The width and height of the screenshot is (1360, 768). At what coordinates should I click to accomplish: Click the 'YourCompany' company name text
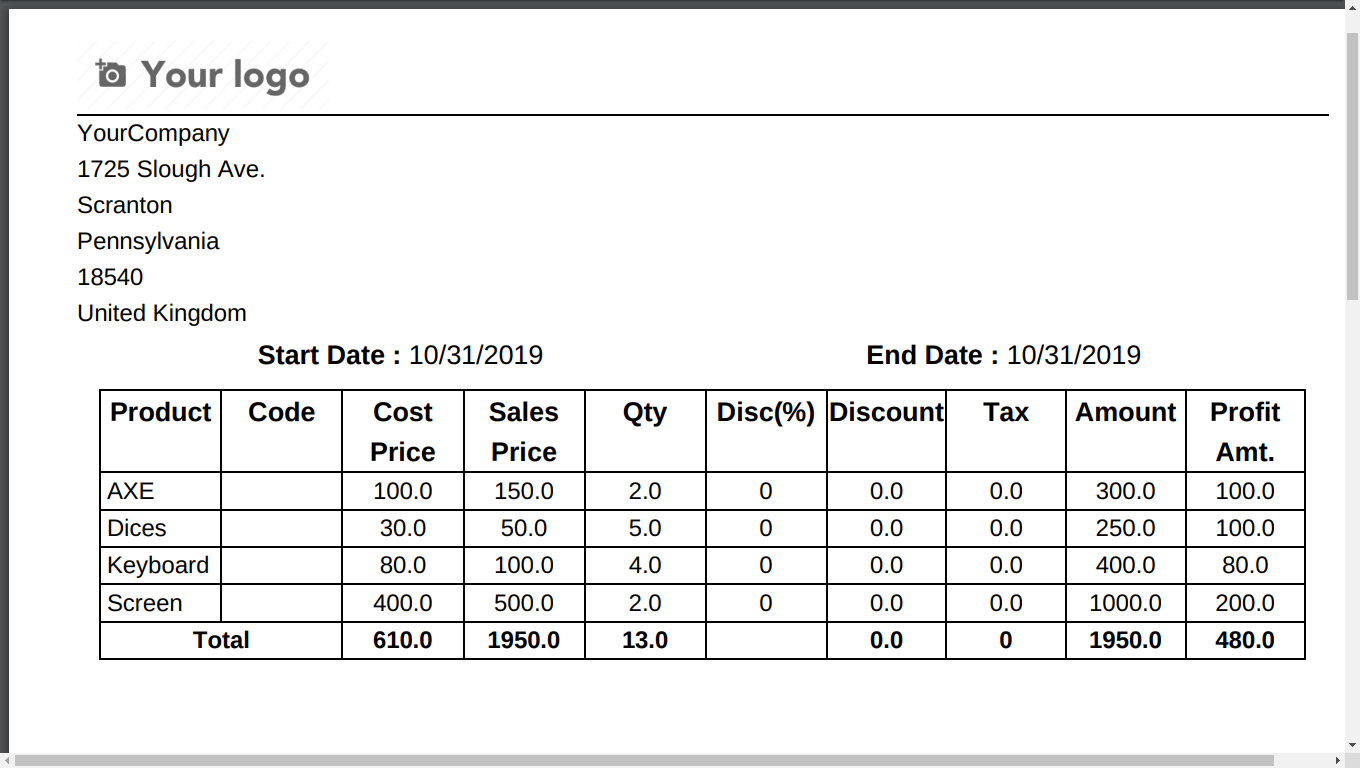coord(154,133)
